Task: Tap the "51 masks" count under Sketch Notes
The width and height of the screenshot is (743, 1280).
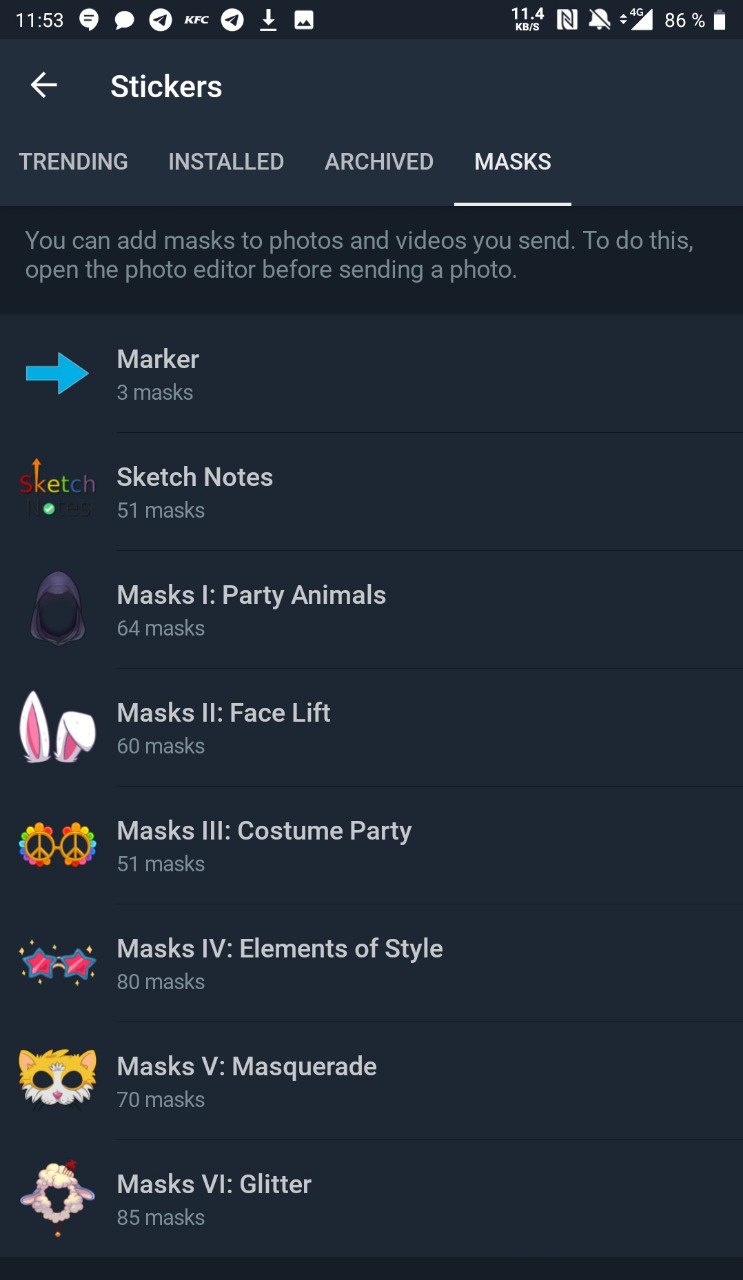Action: pyautogui.click(x=161, y=511)
